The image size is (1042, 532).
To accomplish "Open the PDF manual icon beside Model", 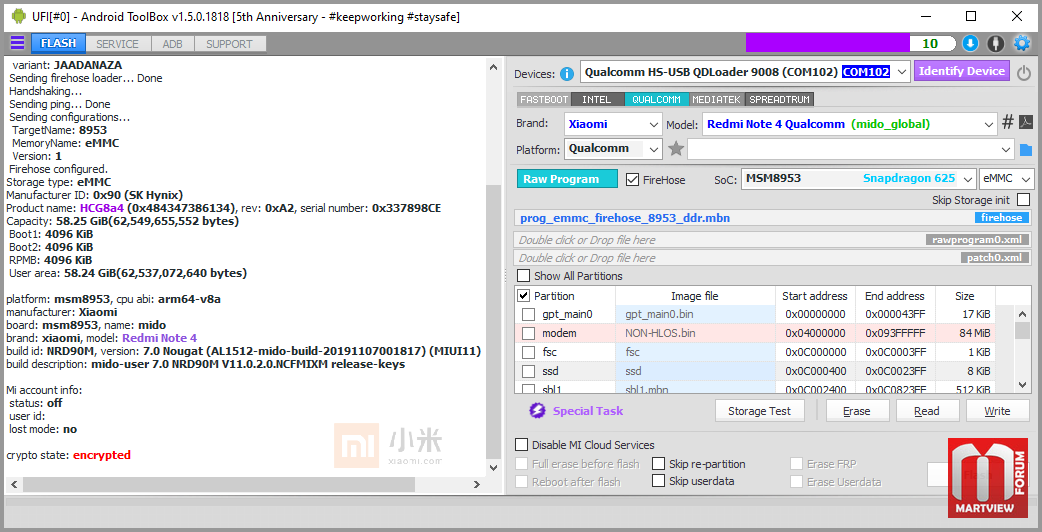I will pos(1026,122).
